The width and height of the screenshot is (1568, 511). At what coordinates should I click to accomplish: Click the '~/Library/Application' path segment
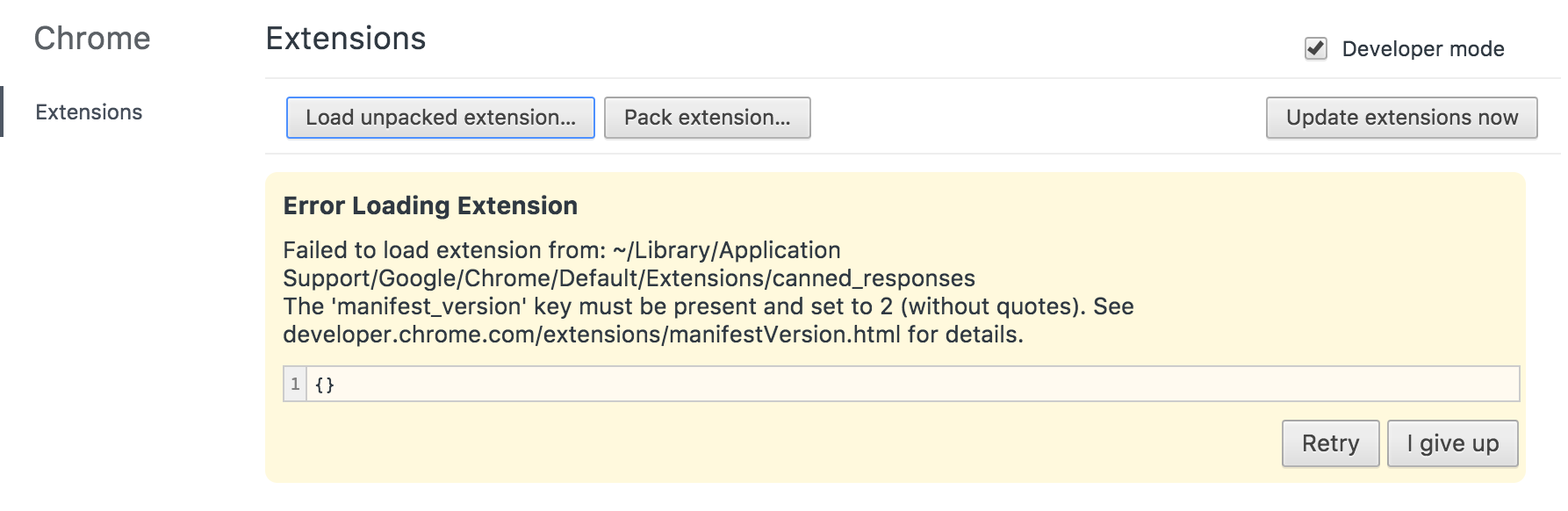coord(727,250)
